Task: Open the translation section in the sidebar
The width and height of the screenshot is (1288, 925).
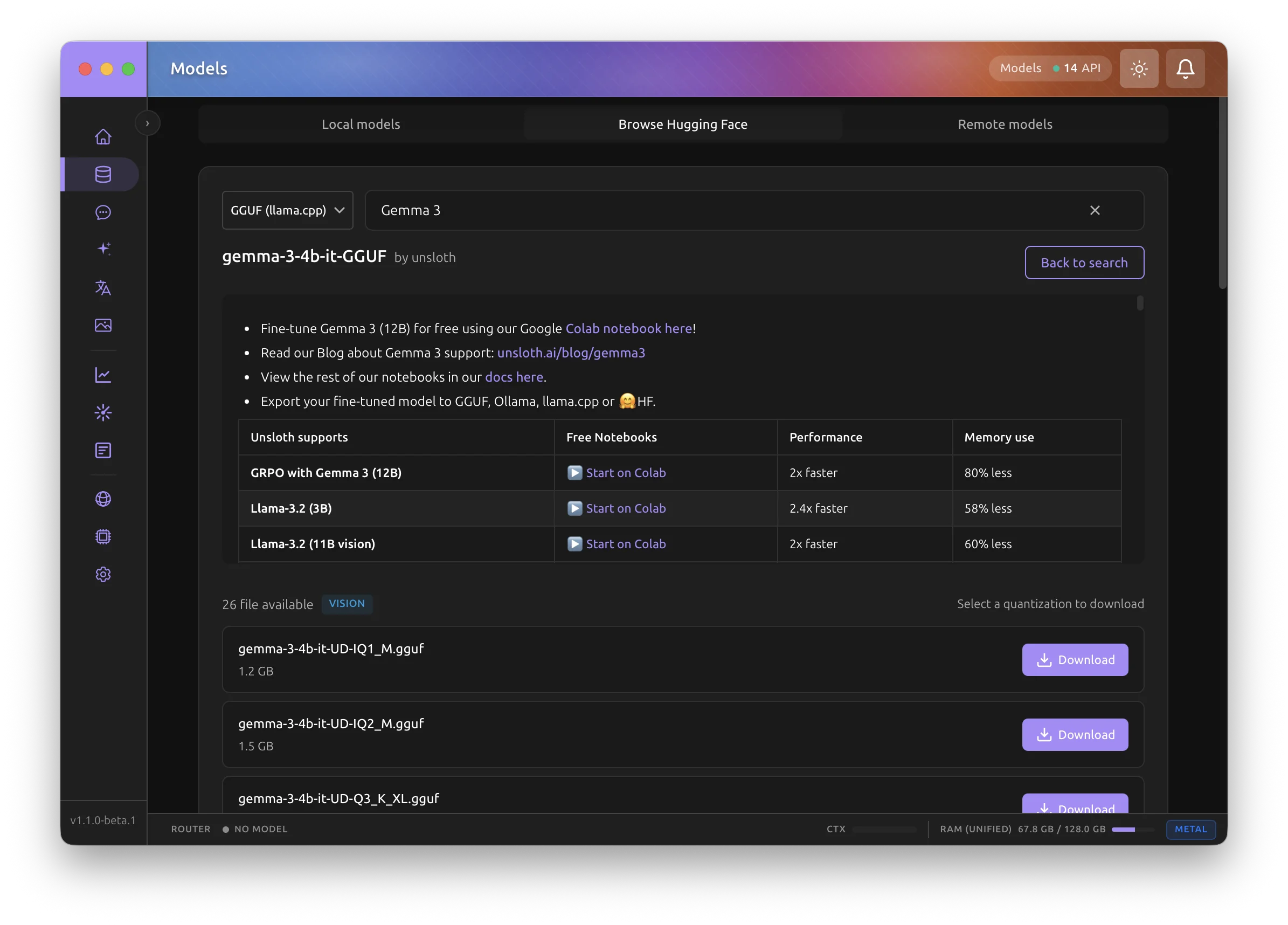Action: (103, 288)
